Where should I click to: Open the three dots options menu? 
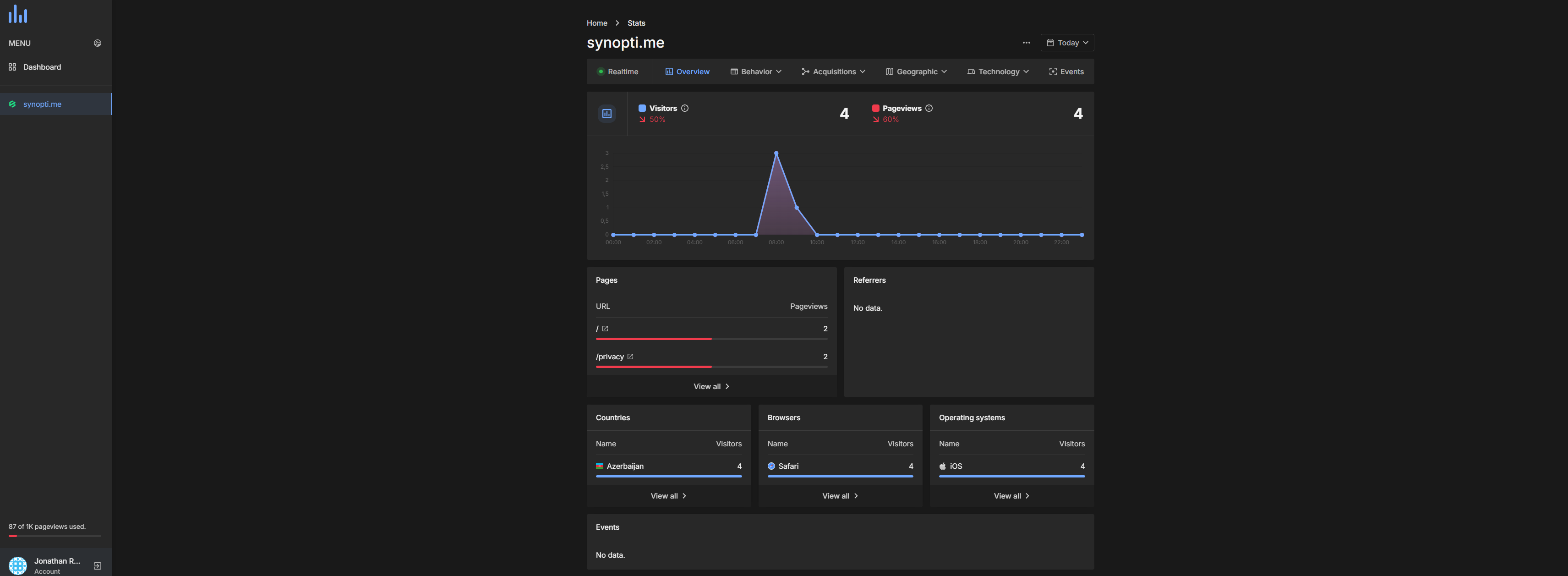tap(1026, 43)
